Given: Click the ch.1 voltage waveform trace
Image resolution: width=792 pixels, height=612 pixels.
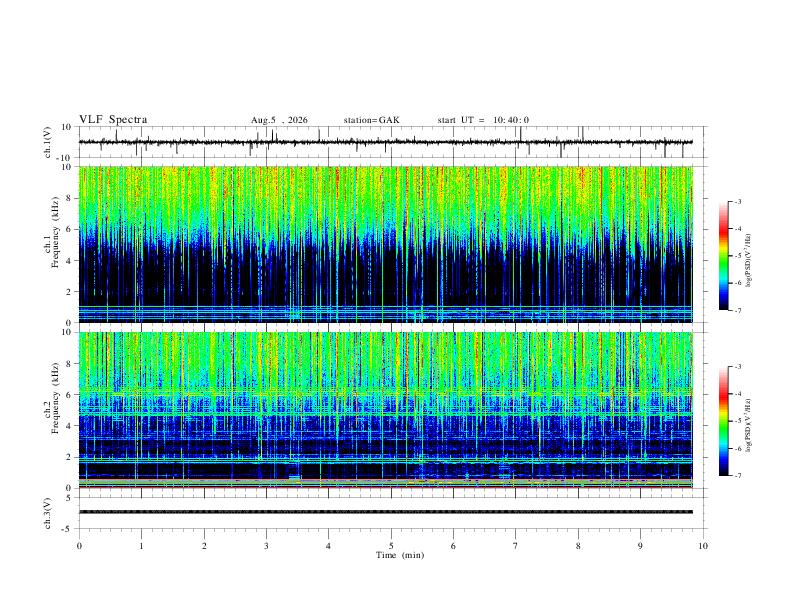Looking at the screenshot, I should (x=386, y=142).
